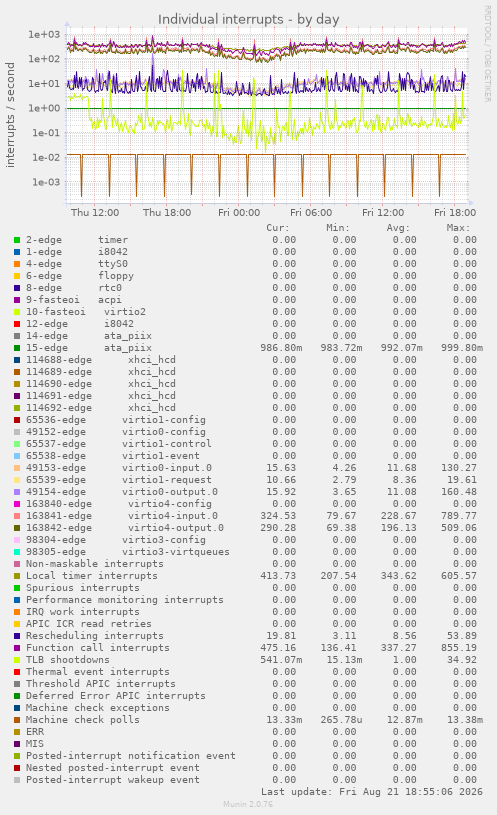This screenshot has width=497, height=815.
Task: Select the navy Rescheduling interrupts swatch
Action: (17, 636)
